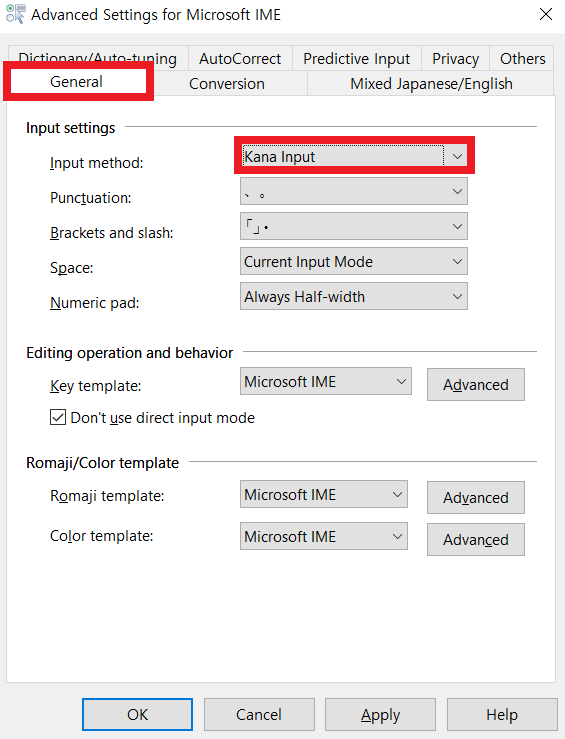Click the Punctuation label

(90, 197)
